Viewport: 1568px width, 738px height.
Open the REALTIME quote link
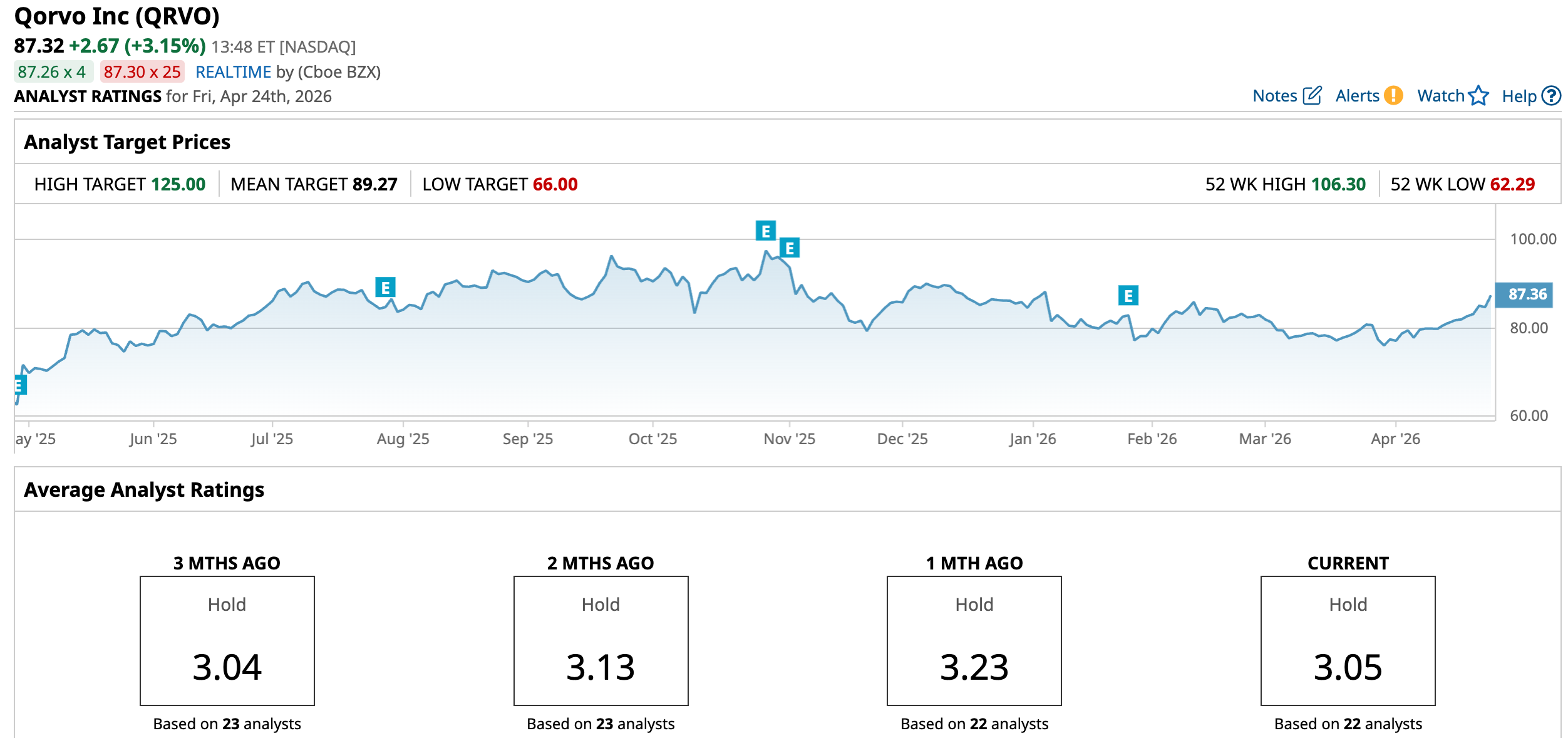233,72
